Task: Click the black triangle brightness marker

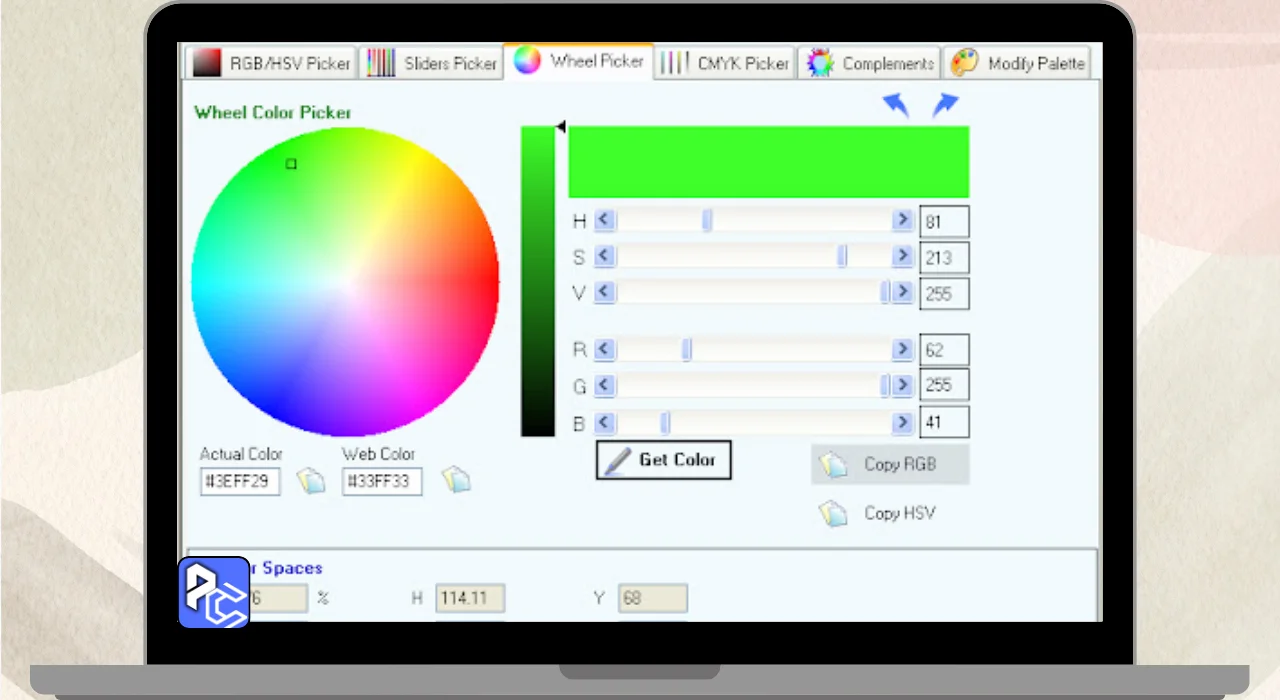Action: (561, 127)
